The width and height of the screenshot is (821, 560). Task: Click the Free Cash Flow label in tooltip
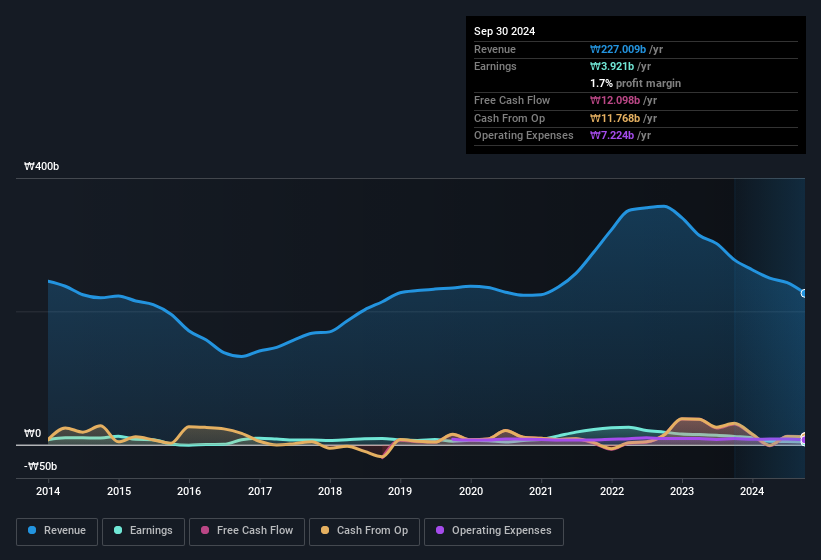tap(512, 100)
